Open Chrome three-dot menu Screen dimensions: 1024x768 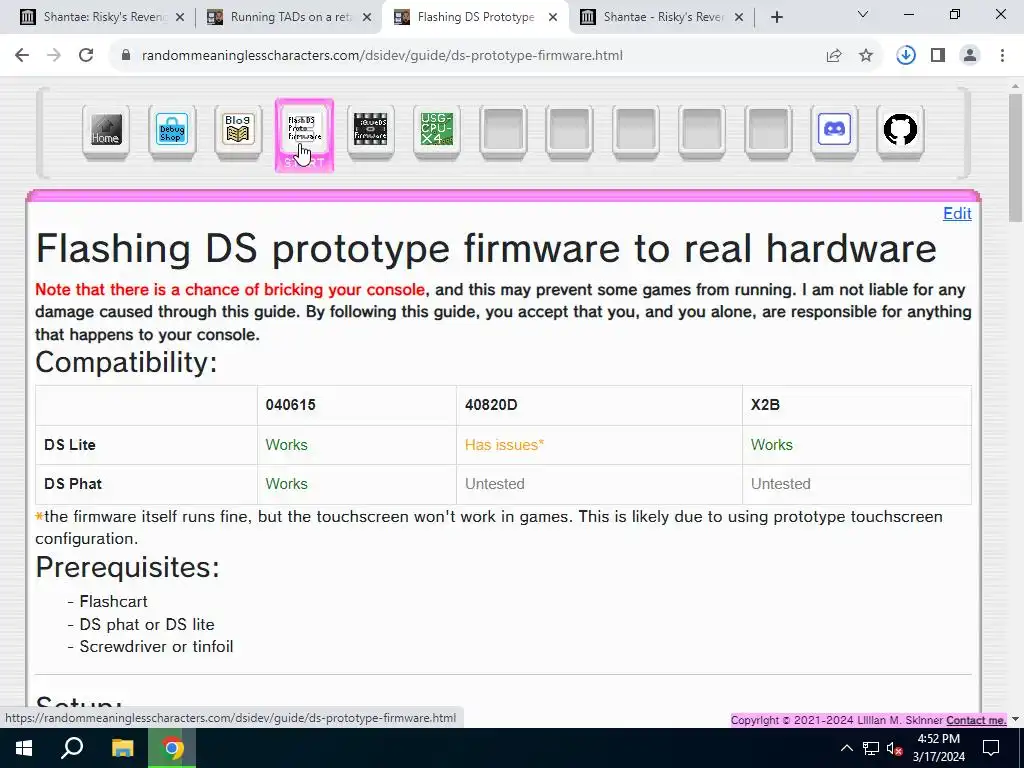point(1002,56)
